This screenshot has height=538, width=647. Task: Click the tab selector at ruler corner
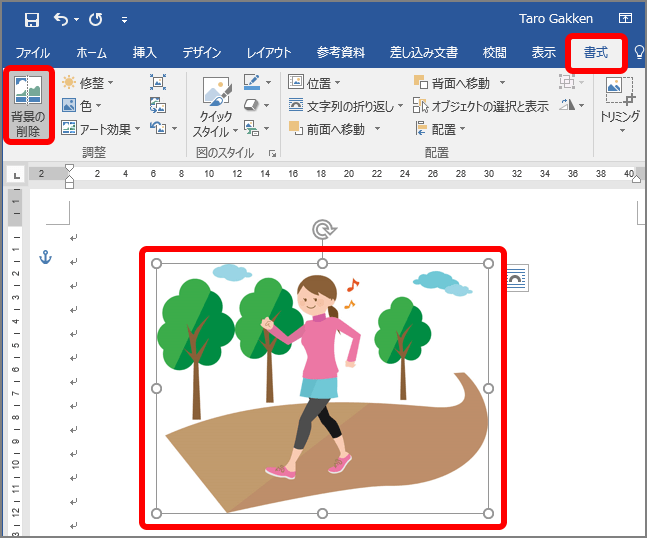tap(16, 175)
